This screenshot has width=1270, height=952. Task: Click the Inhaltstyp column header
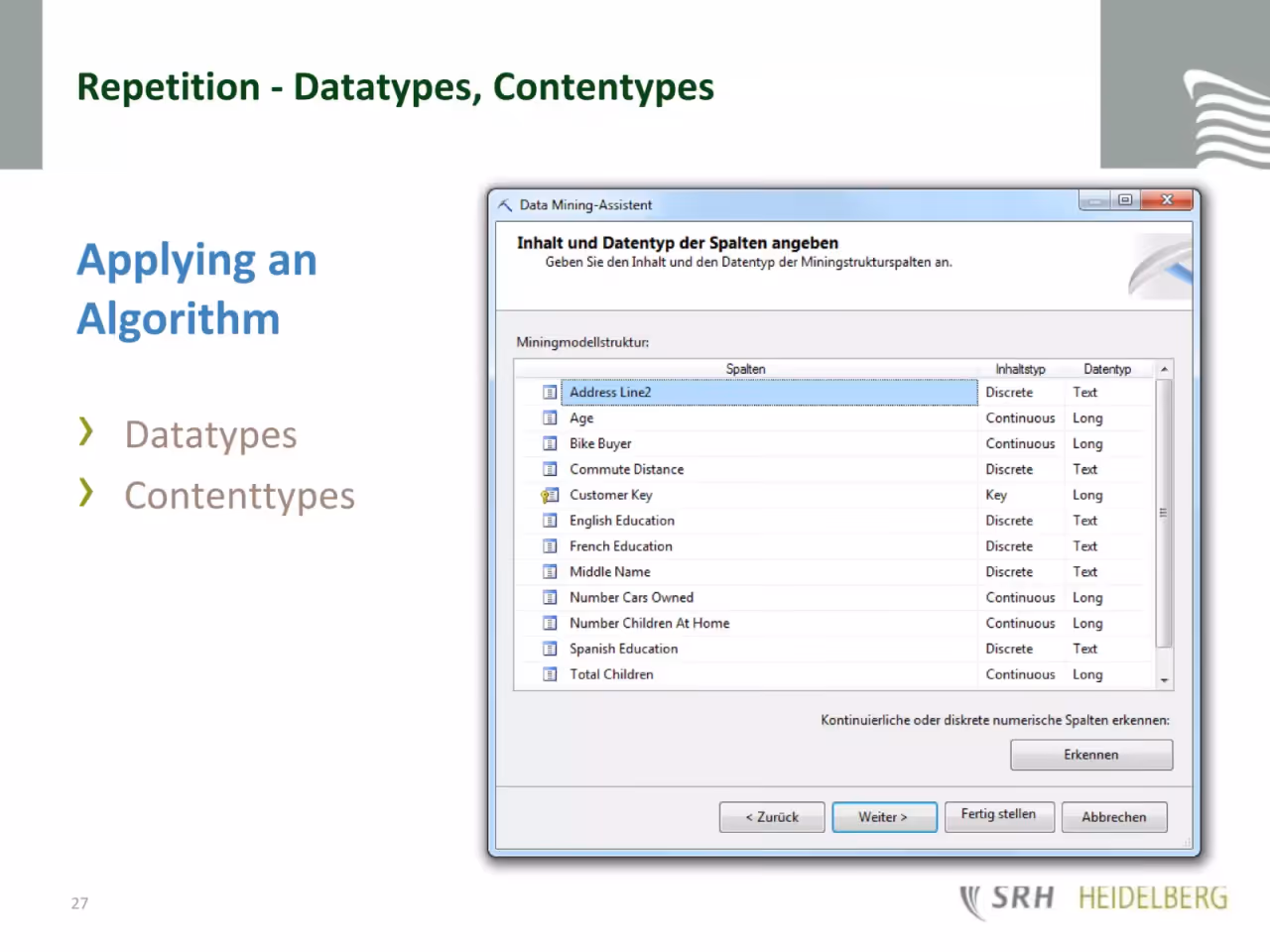tap(1021, 369)
